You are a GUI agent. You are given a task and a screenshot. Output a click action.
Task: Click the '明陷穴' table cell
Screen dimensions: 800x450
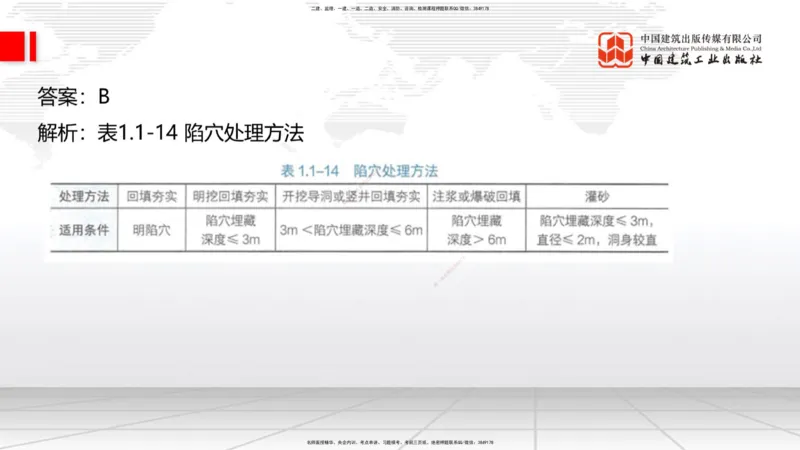(152, 230)
